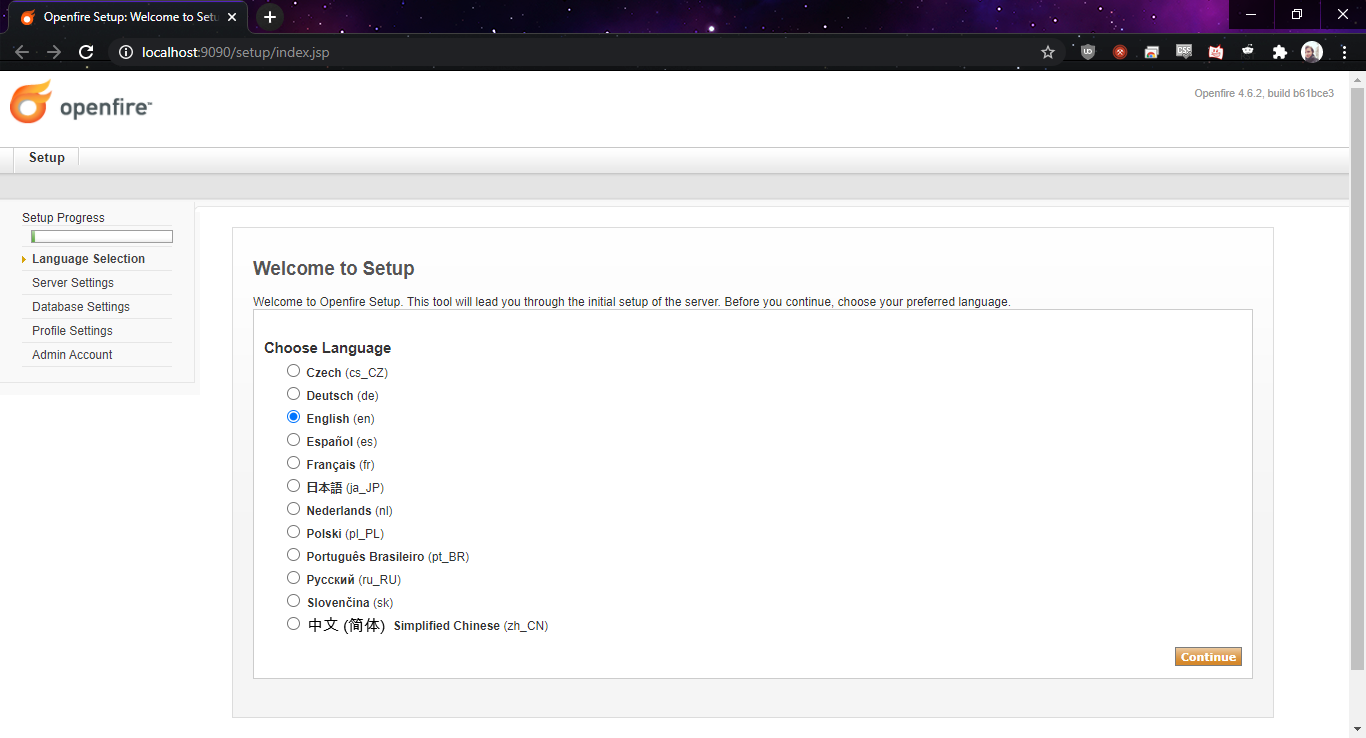This screenshot has height=738, width=1366.
Task: Reload the page
Action: pyautogui.click(x=86, y=52)
